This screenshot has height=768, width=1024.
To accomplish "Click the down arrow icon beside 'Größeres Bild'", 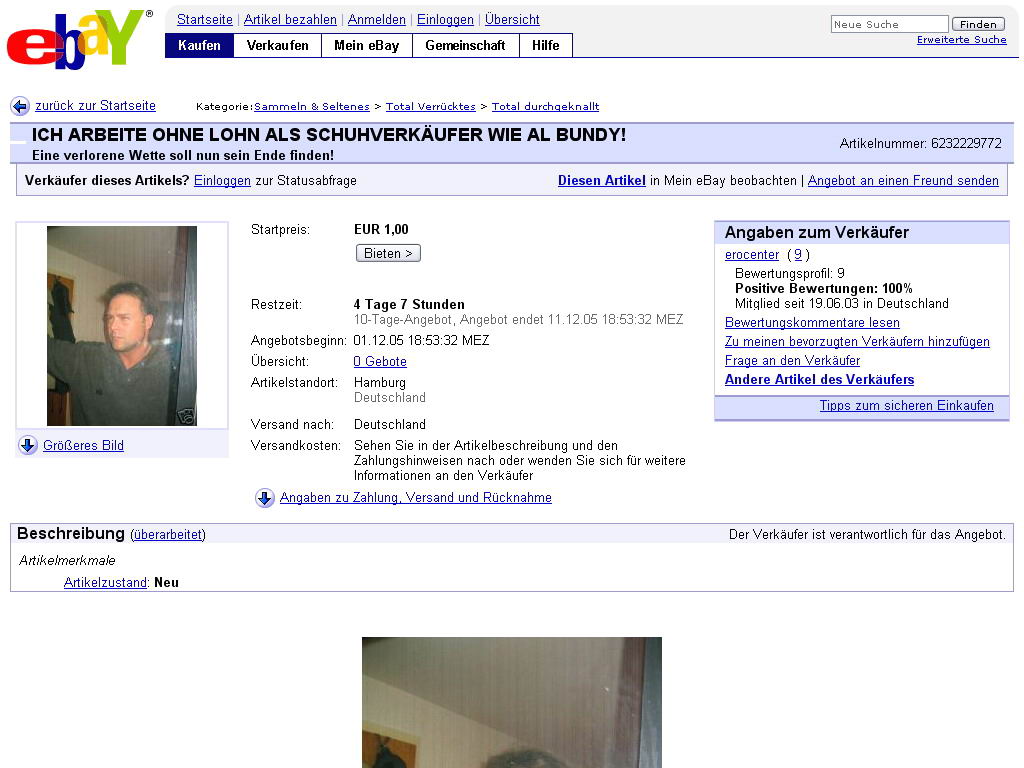I will coord(28,445).
